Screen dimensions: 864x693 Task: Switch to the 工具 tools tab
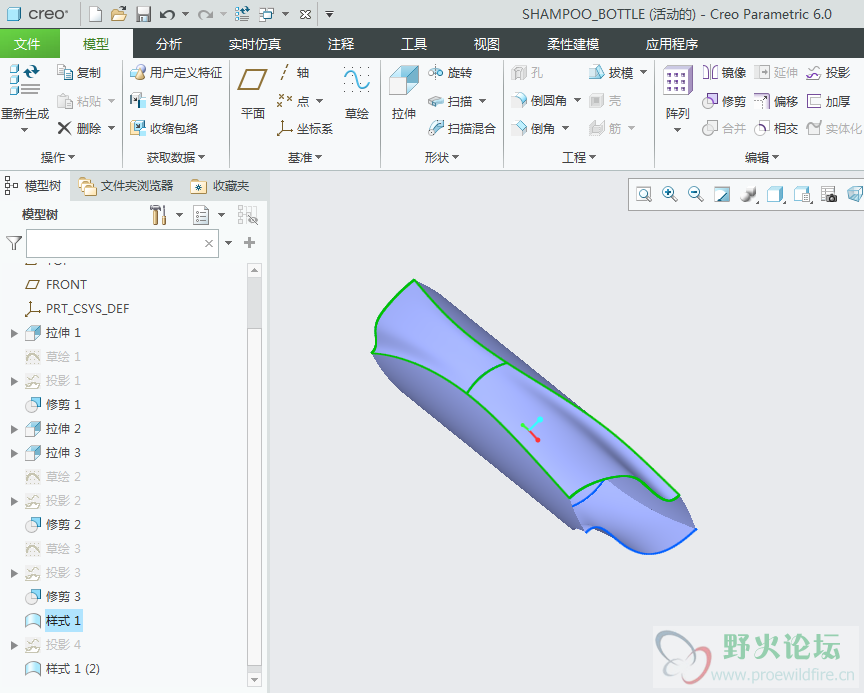tap(414, 44)
